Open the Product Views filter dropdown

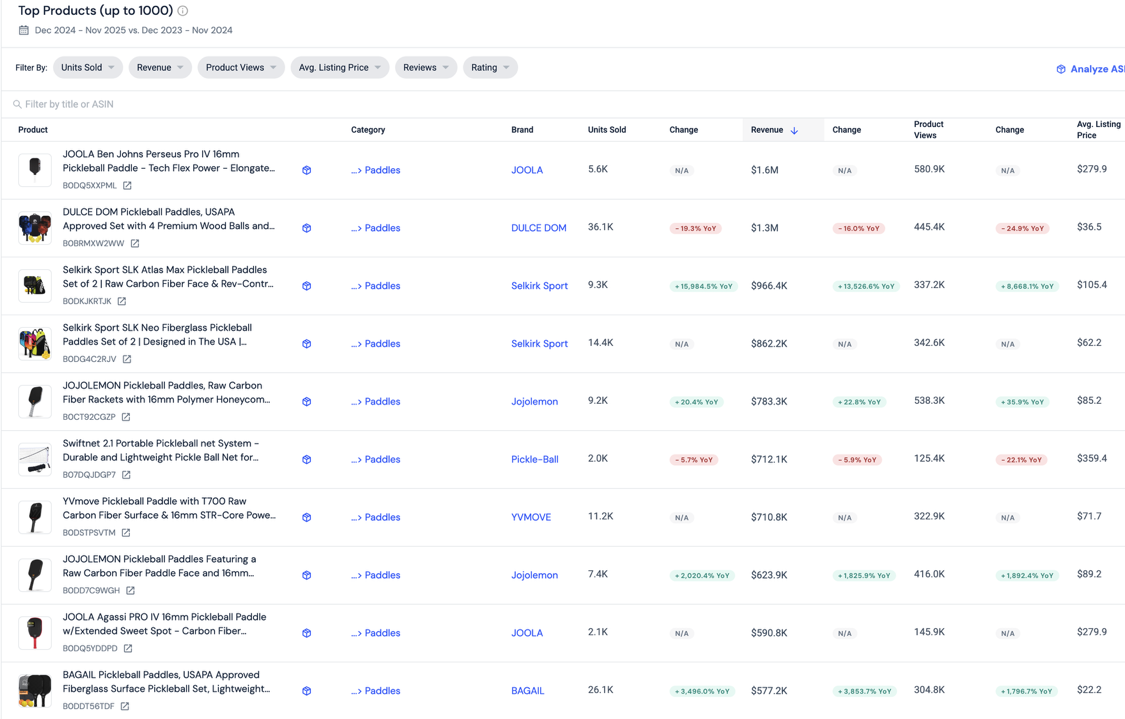(x=241, y=67)
